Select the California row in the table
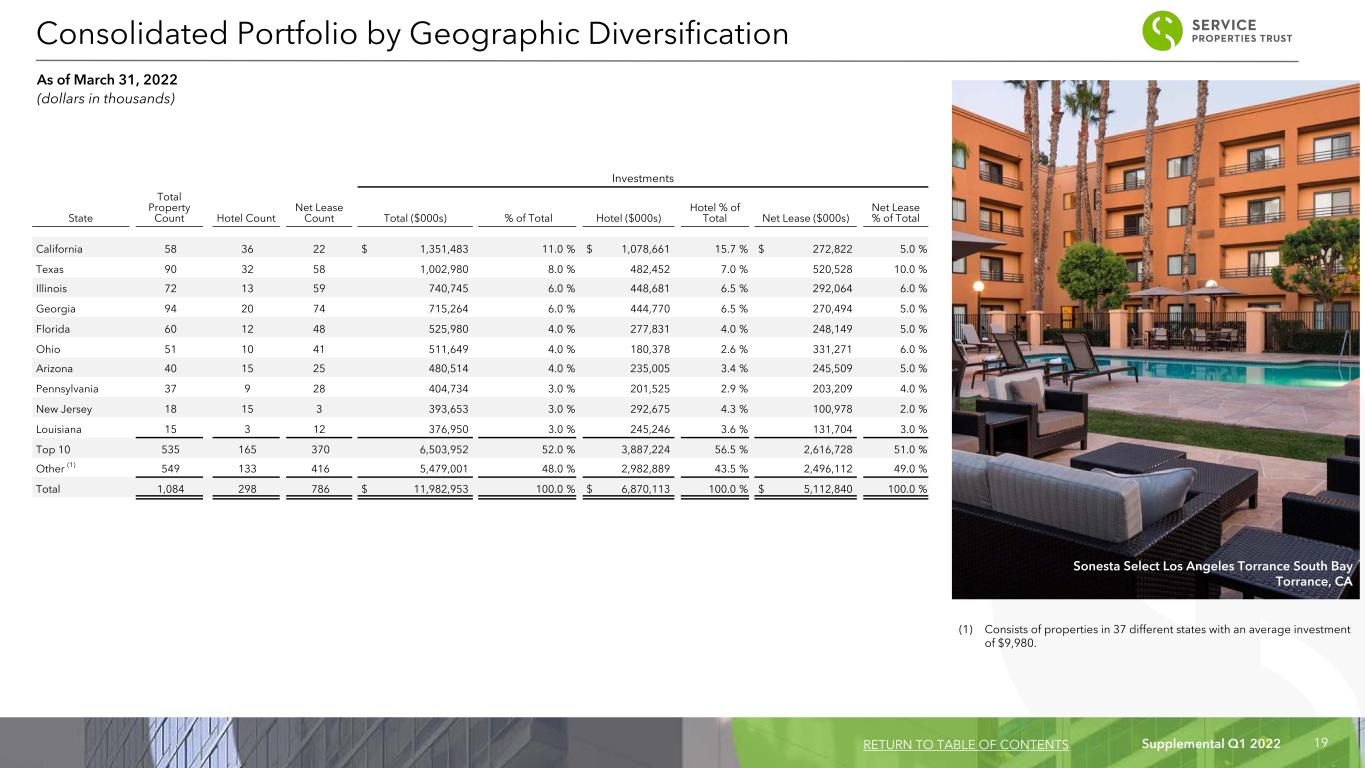 pos(481,248)
